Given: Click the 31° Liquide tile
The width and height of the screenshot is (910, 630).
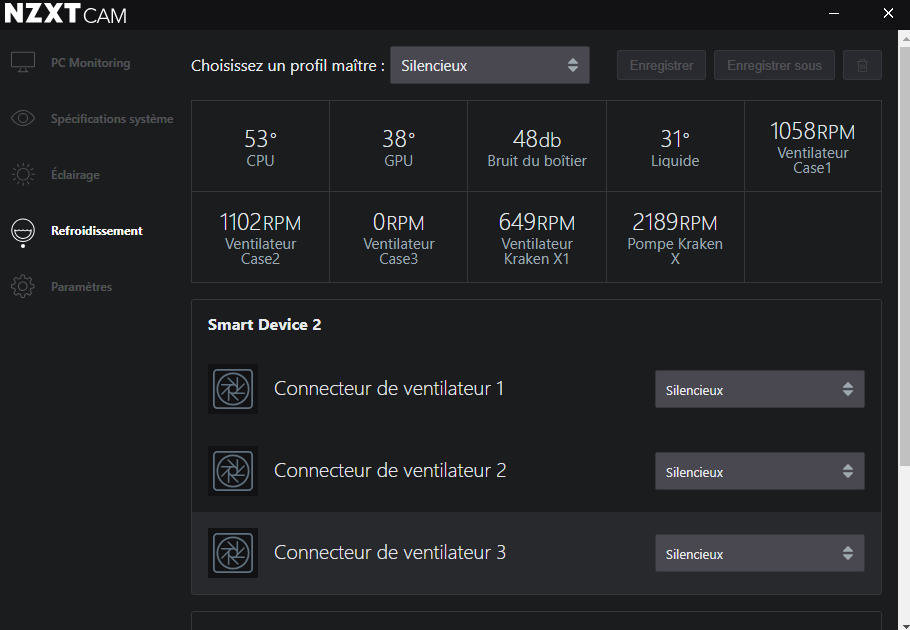Looking at the screenshot, I should [x=675, y=146].
